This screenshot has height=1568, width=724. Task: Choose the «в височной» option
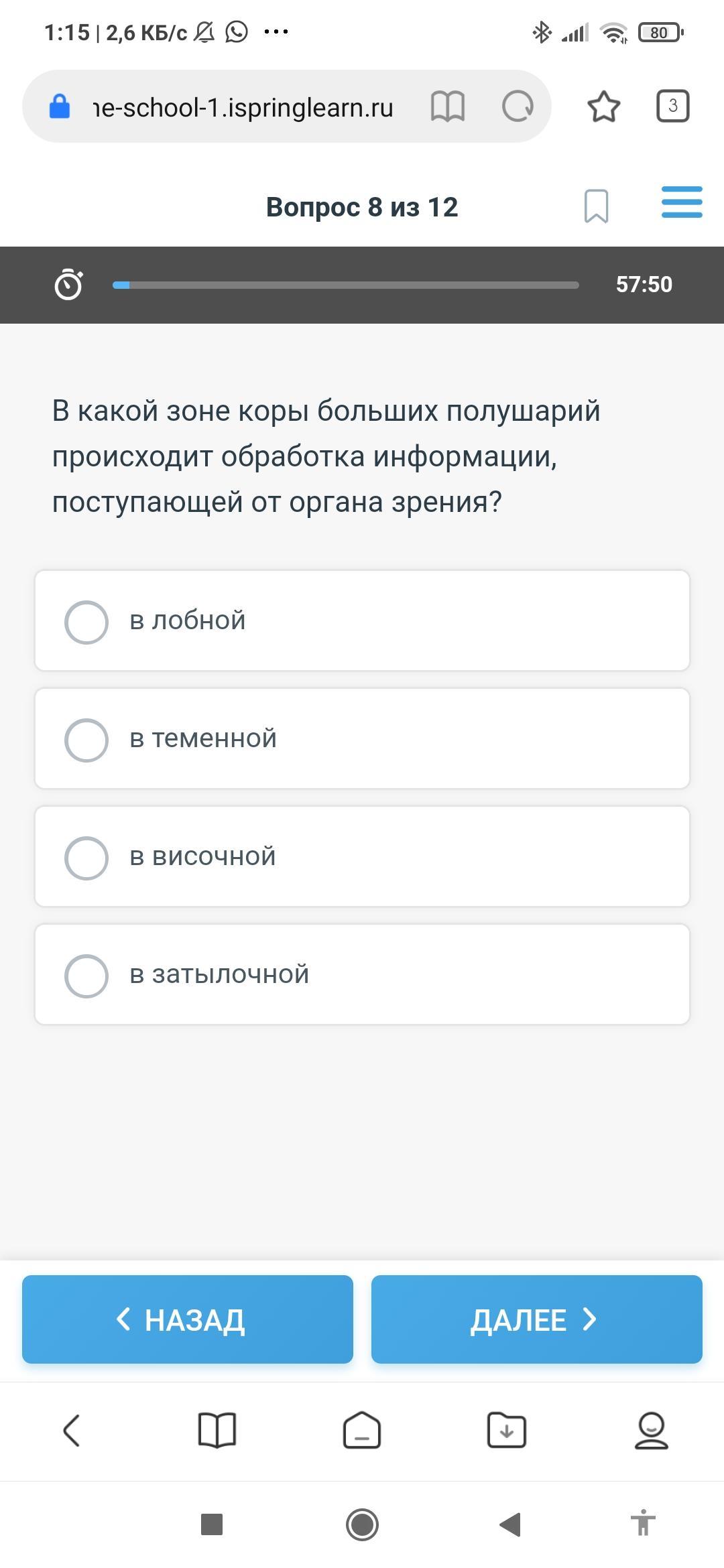[x=362, y=856]
